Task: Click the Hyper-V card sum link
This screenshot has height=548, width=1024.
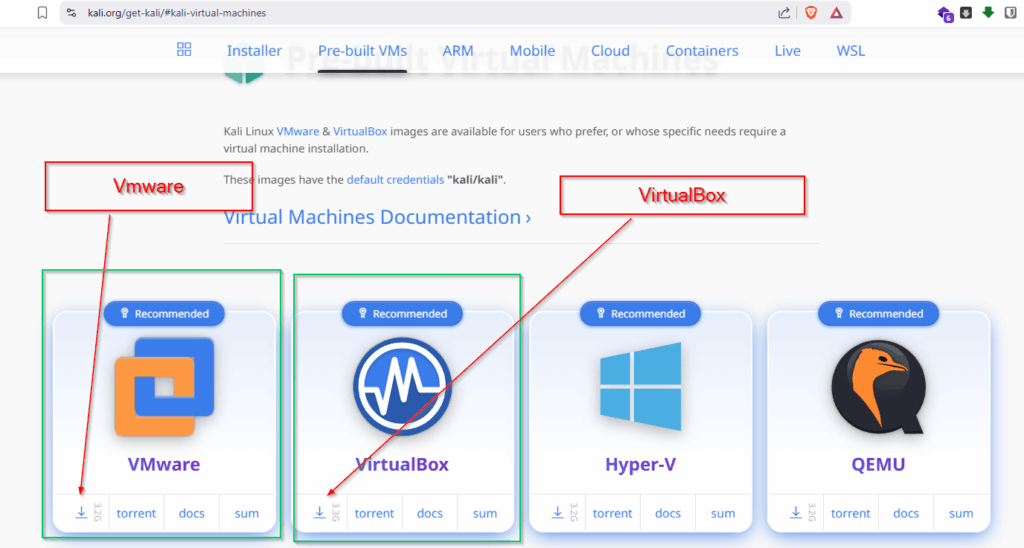Action: click(723, 513)
